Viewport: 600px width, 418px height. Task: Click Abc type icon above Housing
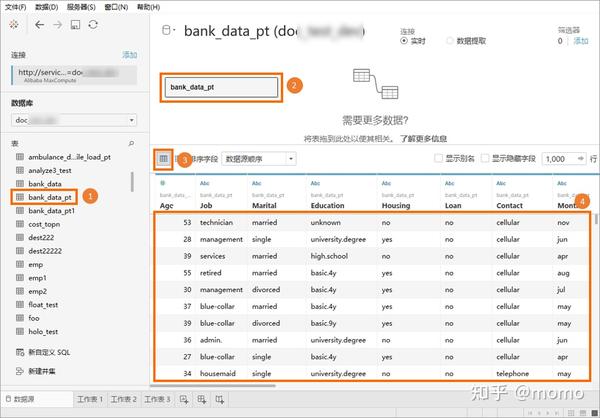(x=386, y=183)
